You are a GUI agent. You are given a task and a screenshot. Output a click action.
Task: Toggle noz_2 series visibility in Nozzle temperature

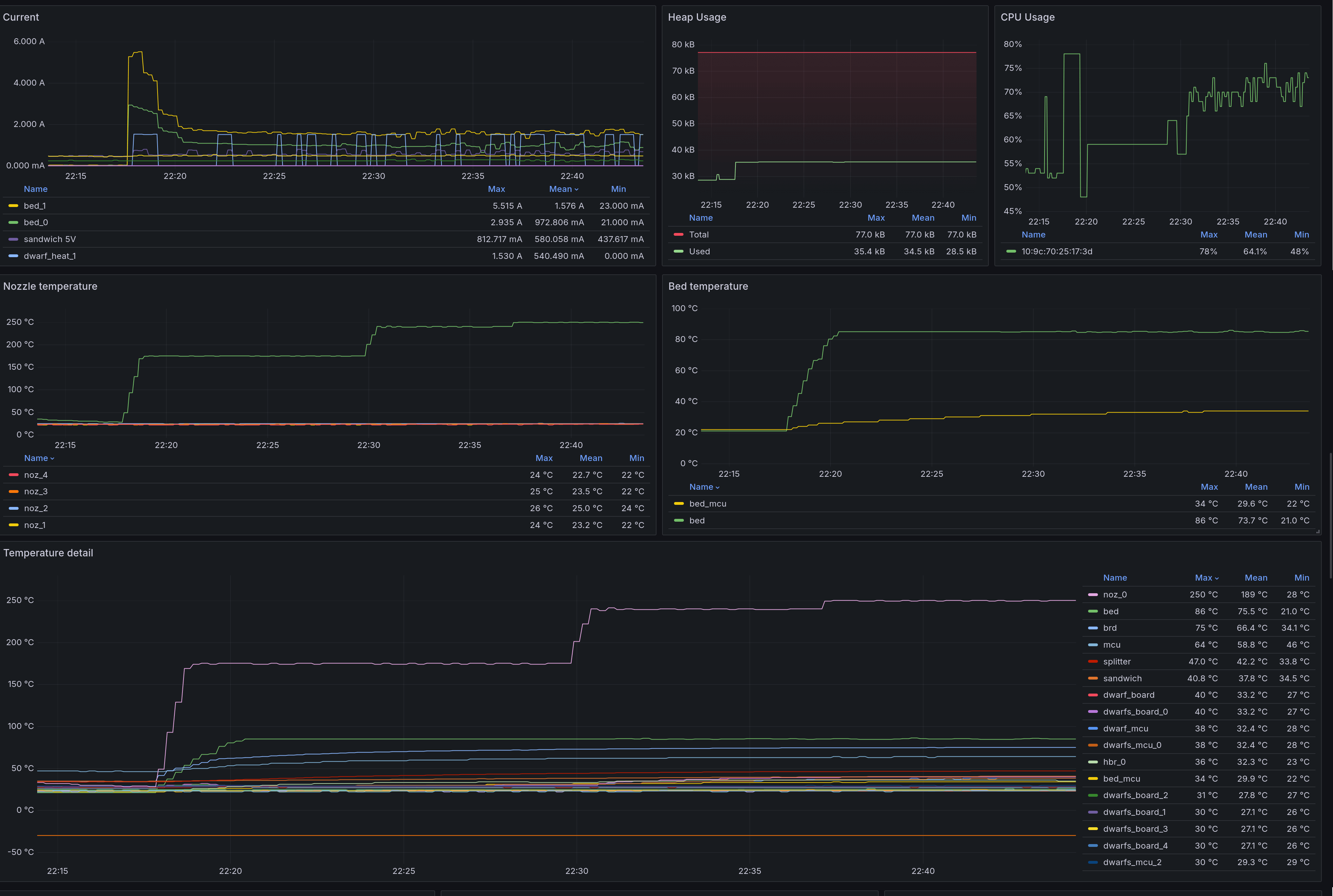pyautogui.click(x=35, y=508)
